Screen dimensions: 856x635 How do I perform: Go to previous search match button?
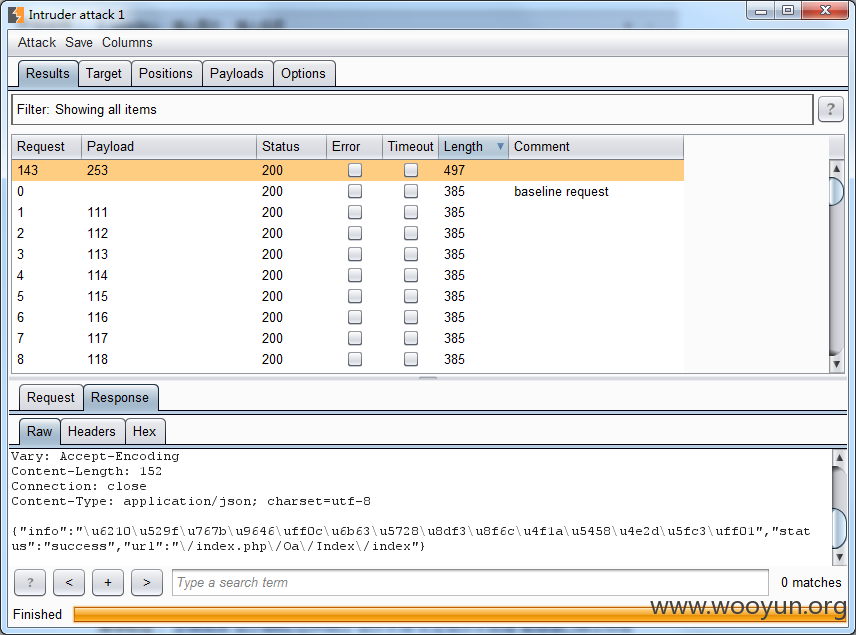click(69, 583)
